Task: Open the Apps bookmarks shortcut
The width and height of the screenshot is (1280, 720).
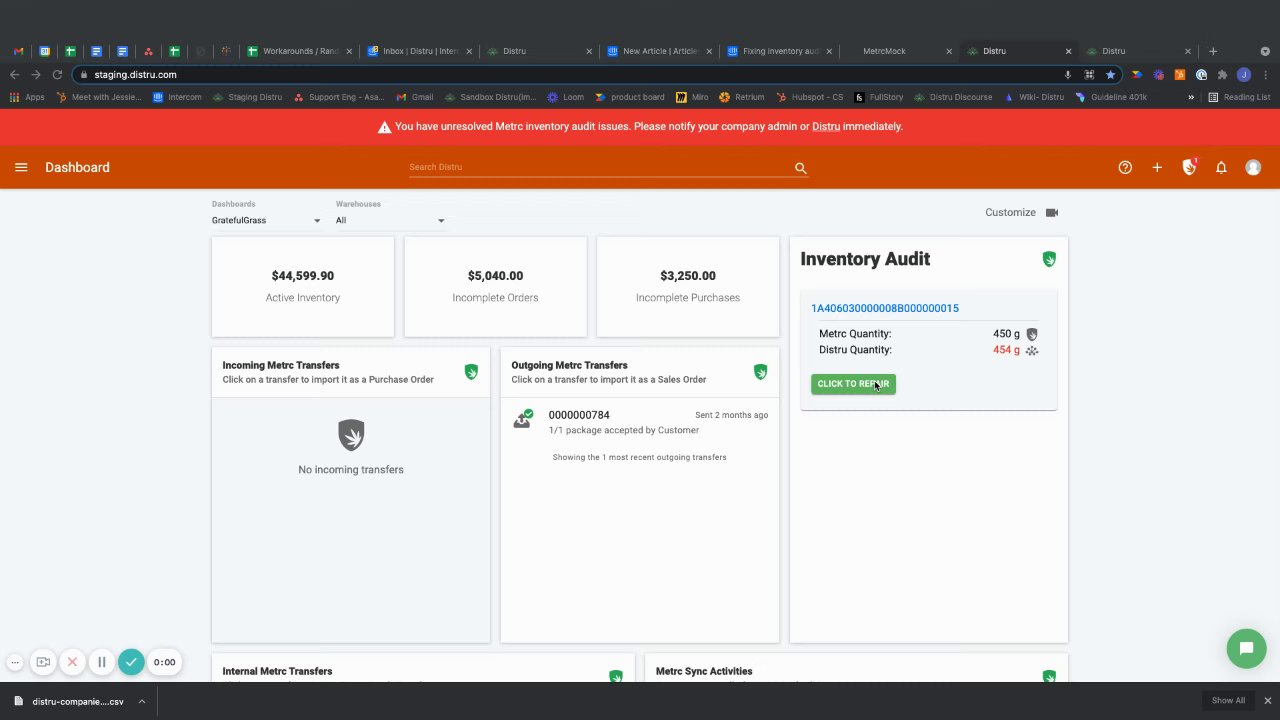Action: pyautogui.click(x=27, y=97)
